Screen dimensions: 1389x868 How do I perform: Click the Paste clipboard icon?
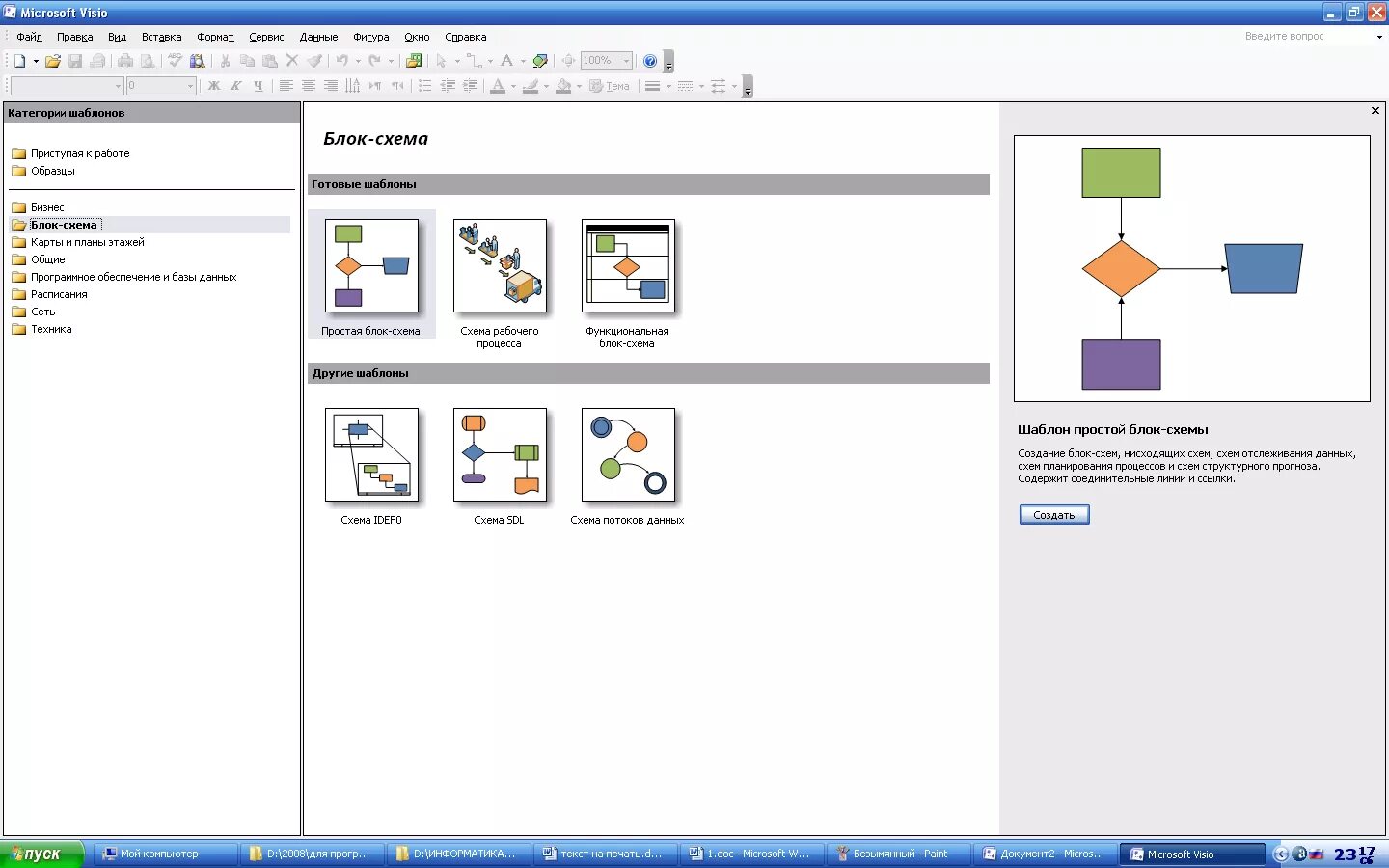click(x=269, y=61)
